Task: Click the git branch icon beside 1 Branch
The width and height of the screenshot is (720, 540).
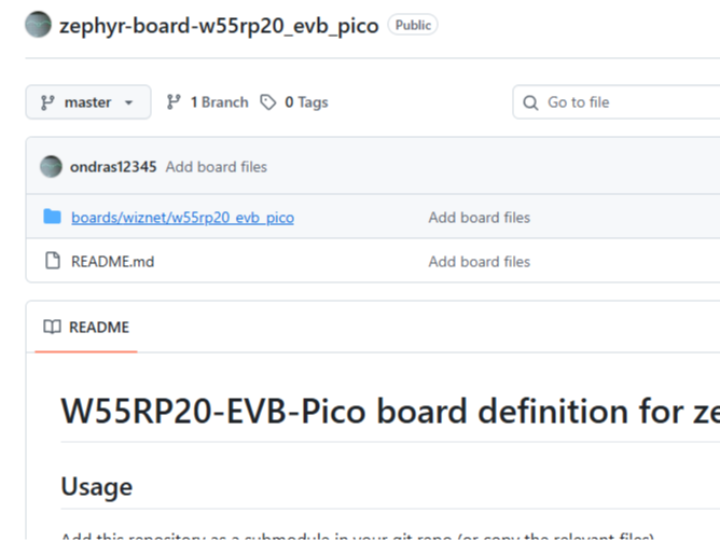Action: 174,102
